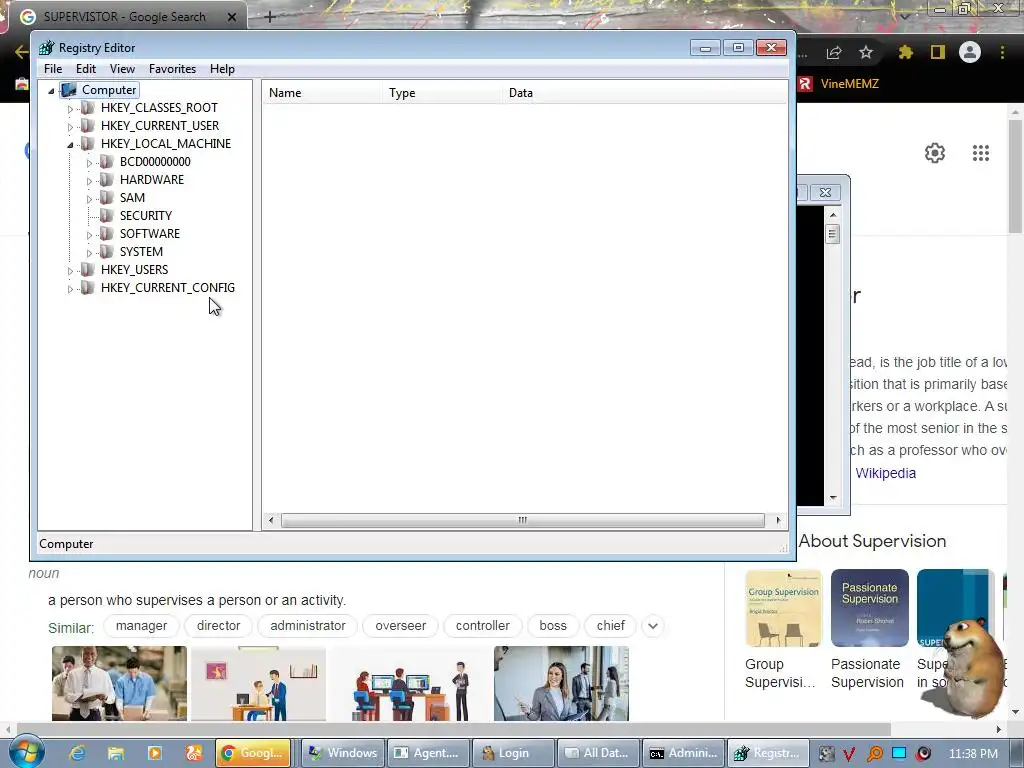Click the SOFTWARE folder icon
The image size is (1024, 768).
pos(106,234)
